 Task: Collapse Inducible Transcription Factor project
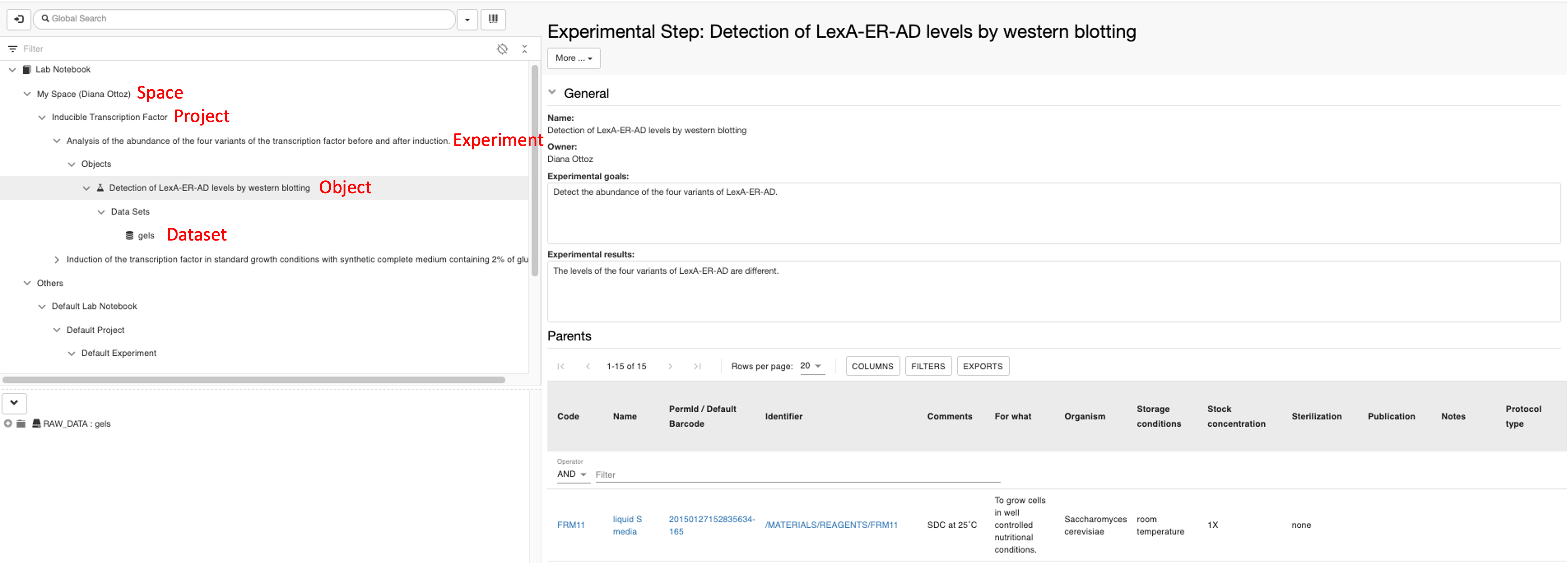click(42, 117)
